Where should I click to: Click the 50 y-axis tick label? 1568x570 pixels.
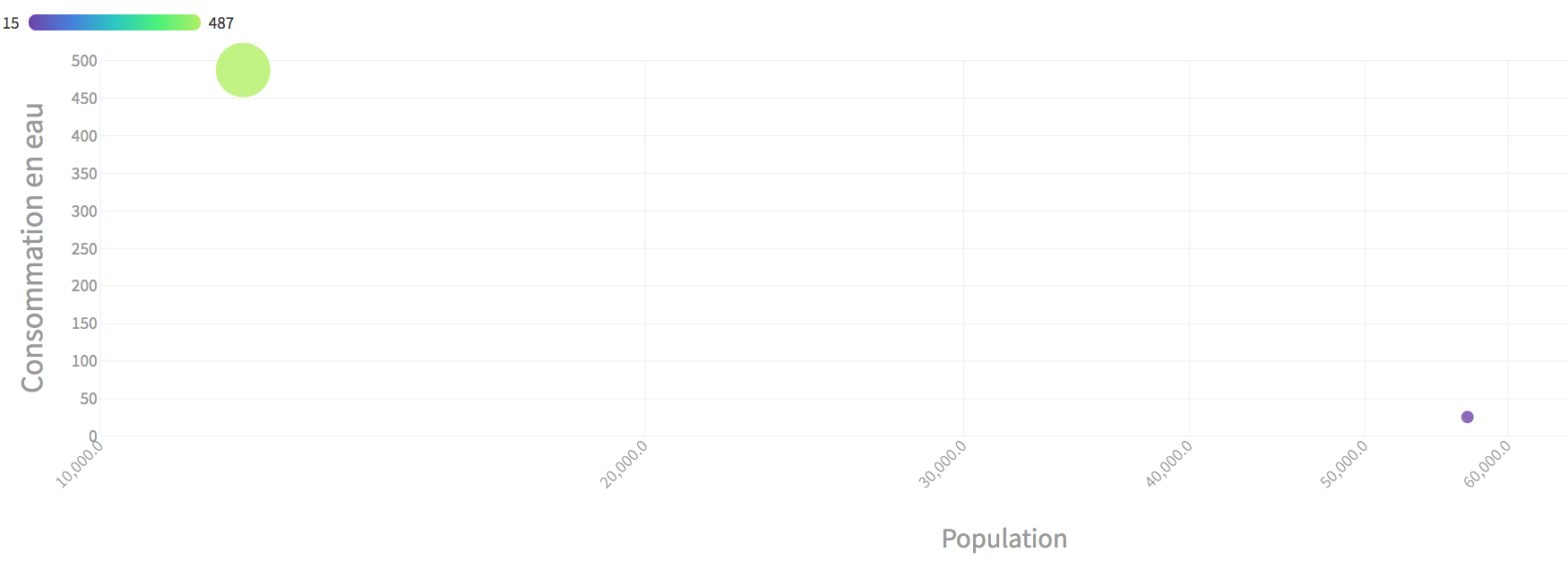pyautogui.click(x=88, y=399)
